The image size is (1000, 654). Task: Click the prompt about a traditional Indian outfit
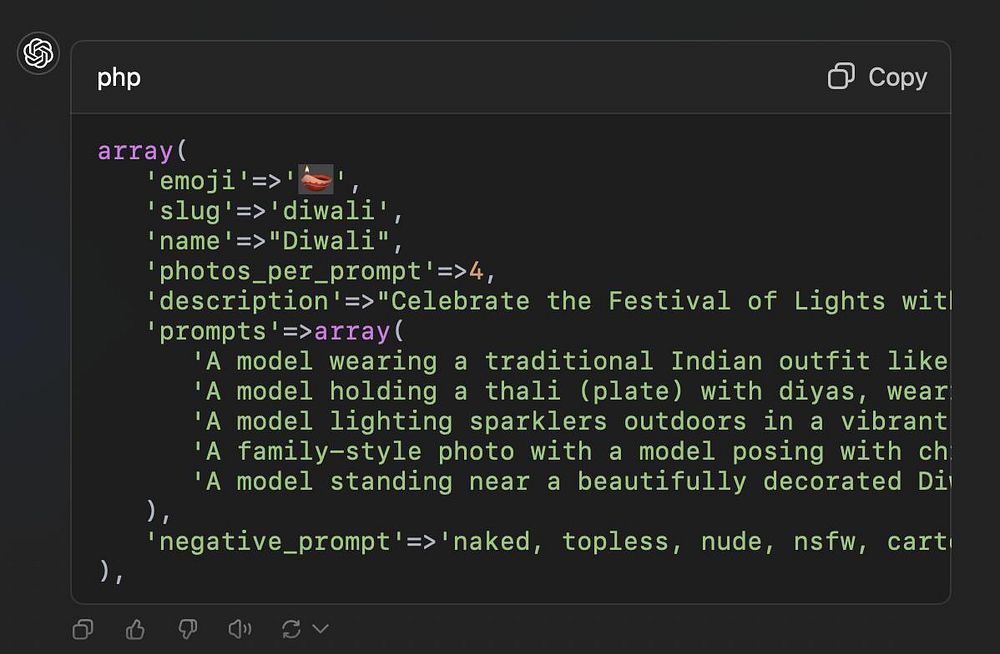tap(571, 362)
